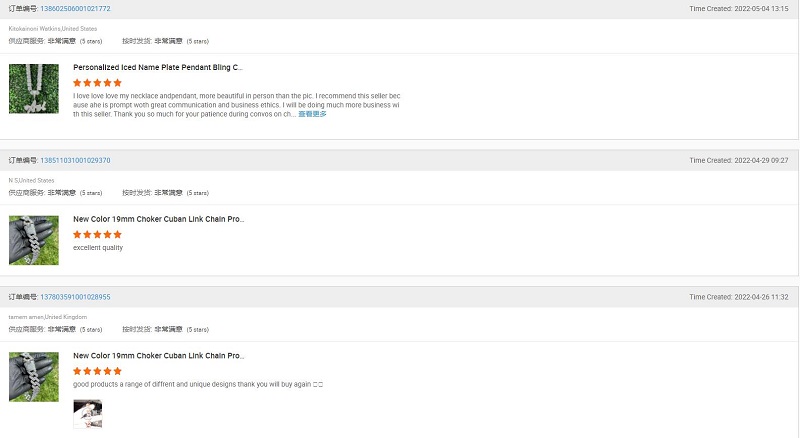Screen dimensions: 800x438
Task: Click Time Created 2022-05-04 13:15 timestamp
Action: 739,9
